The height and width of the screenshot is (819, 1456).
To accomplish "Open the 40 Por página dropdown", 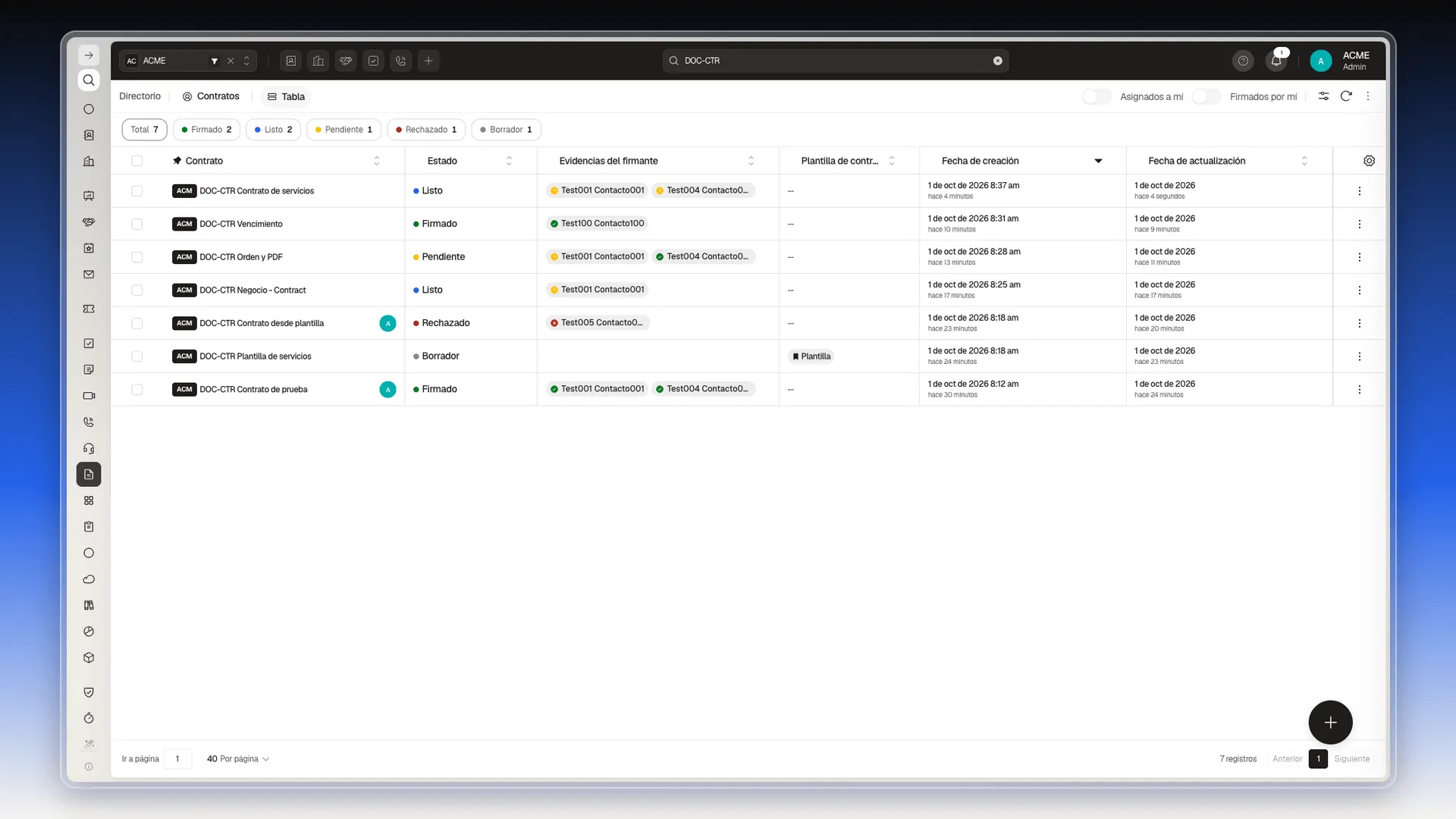I will click(x=237, y=759).
